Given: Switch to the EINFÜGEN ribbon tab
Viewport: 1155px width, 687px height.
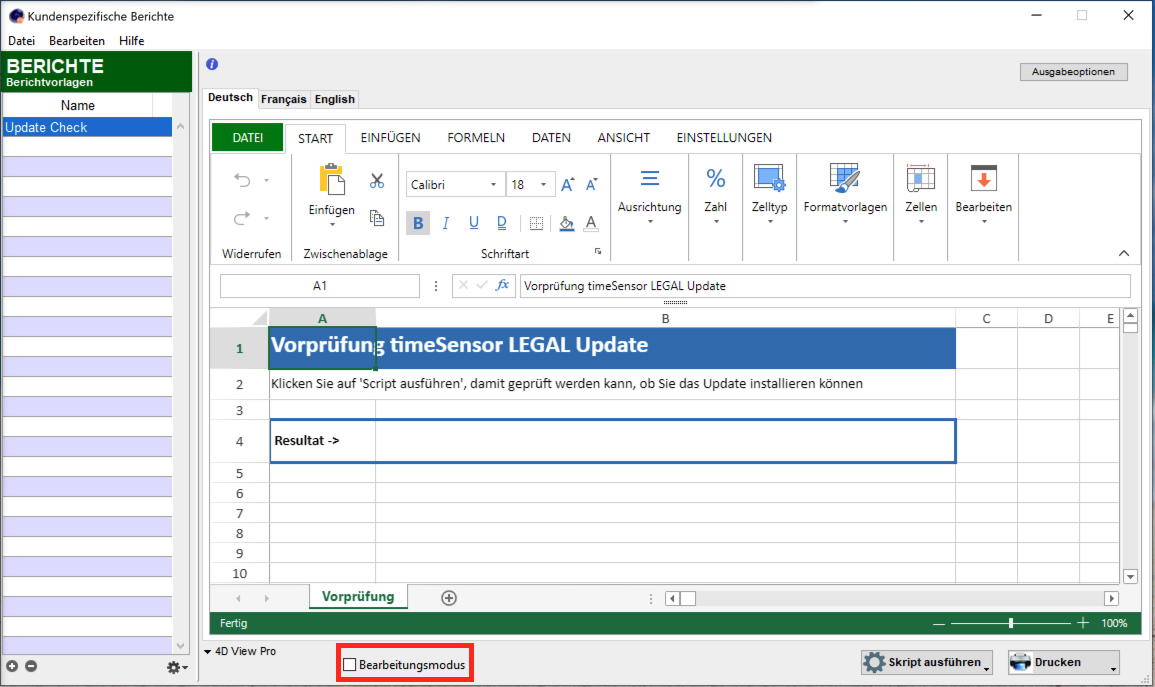Looking at the screenshot, I should (390, 138).
